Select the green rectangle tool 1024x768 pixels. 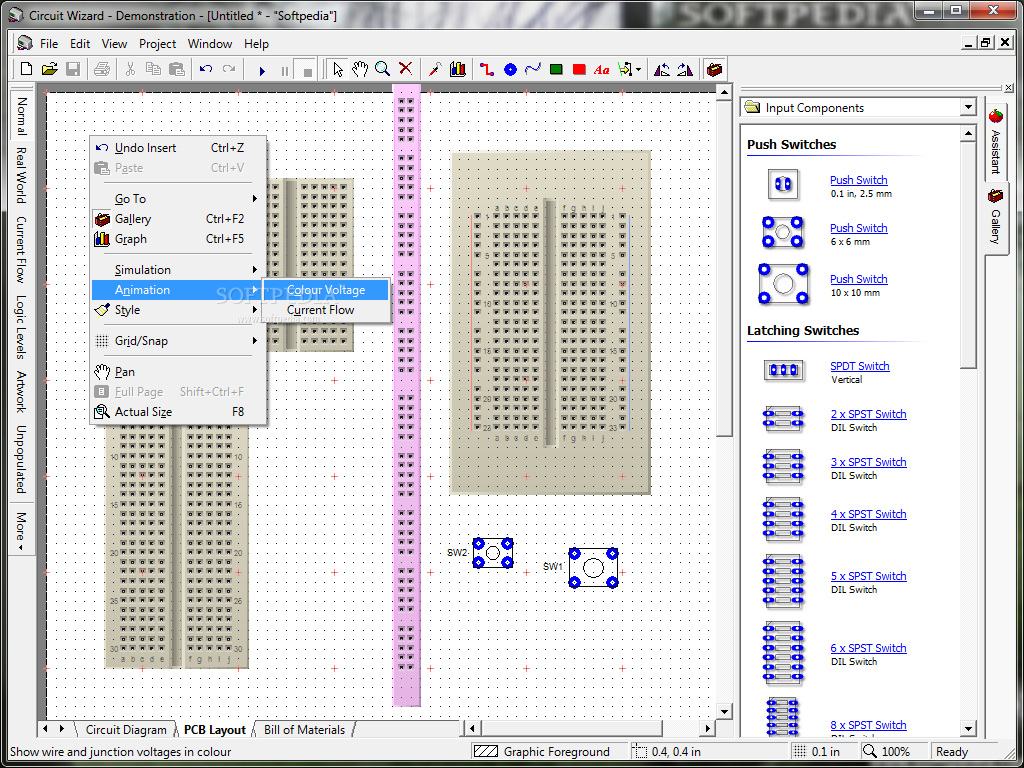(556, 69)
